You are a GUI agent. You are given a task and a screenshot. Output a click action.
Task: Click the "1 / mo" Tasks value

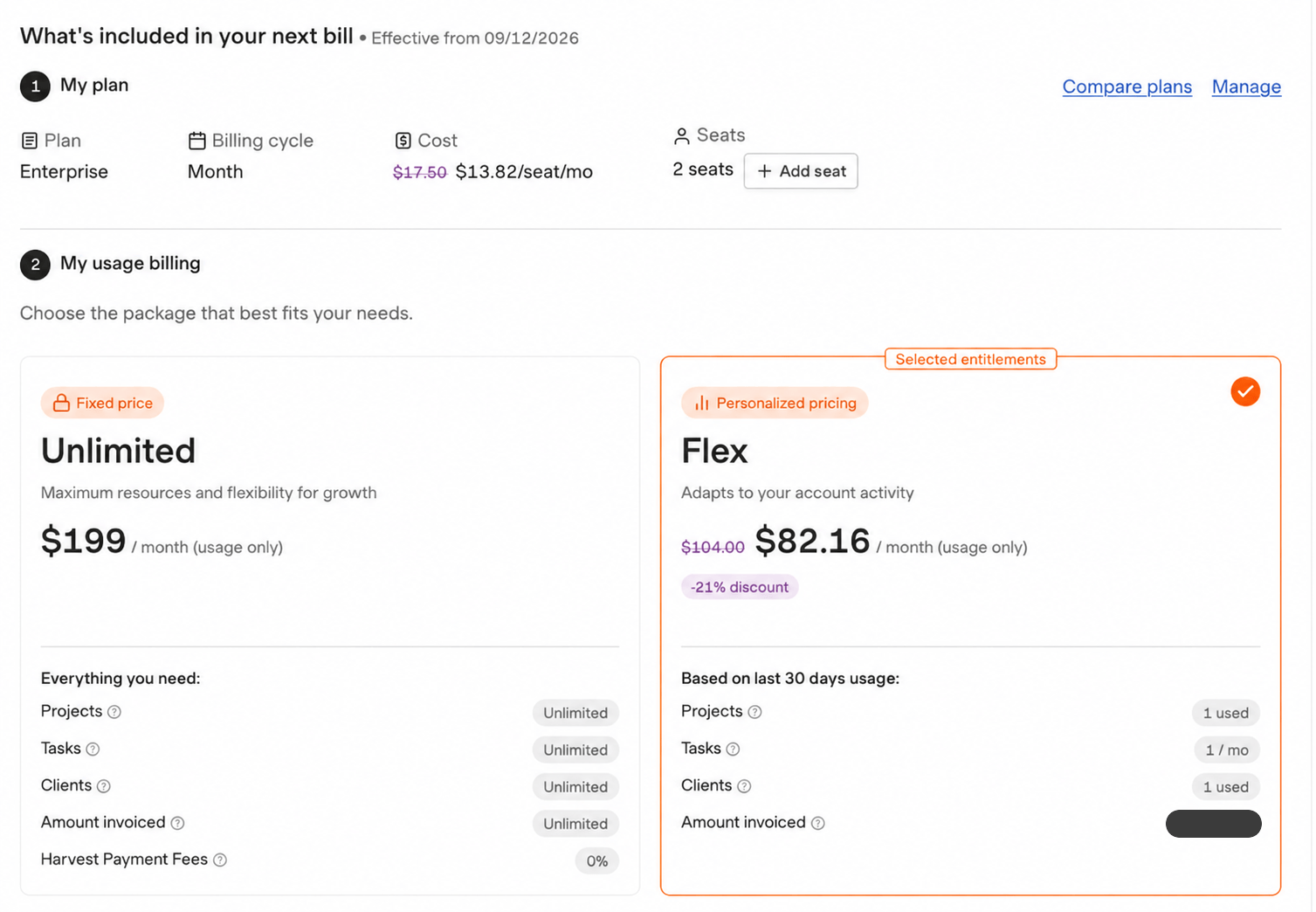[x=1227, y=750]
